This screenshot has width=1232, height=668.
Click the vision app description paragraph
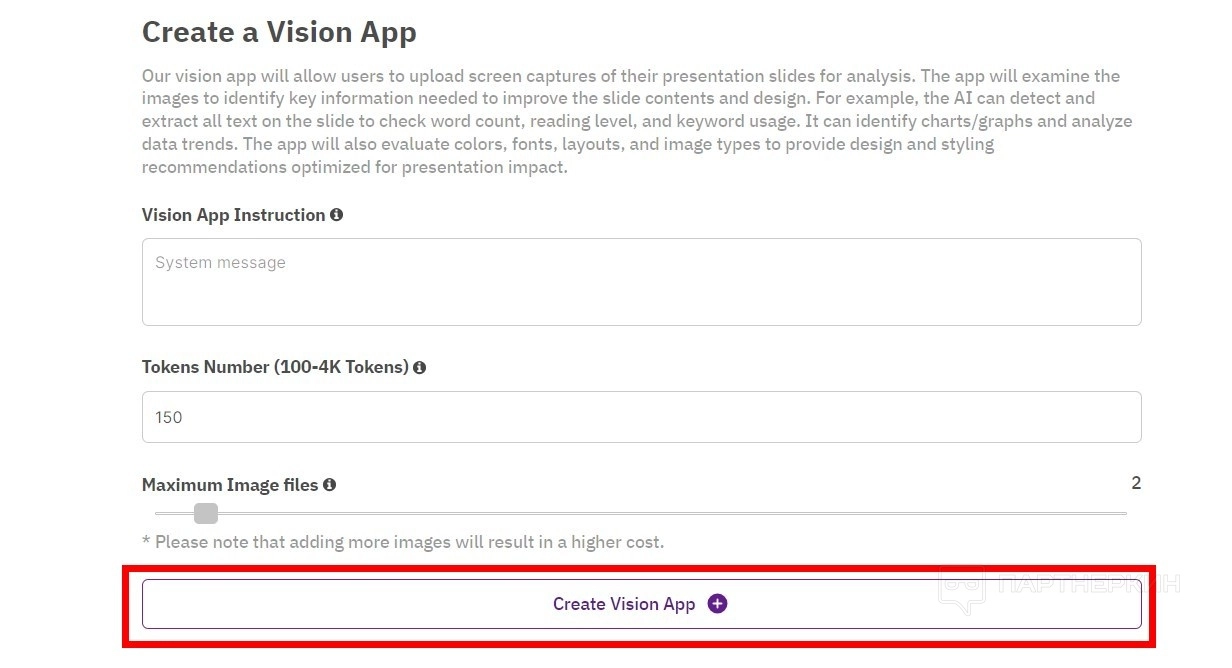[636, 121]
